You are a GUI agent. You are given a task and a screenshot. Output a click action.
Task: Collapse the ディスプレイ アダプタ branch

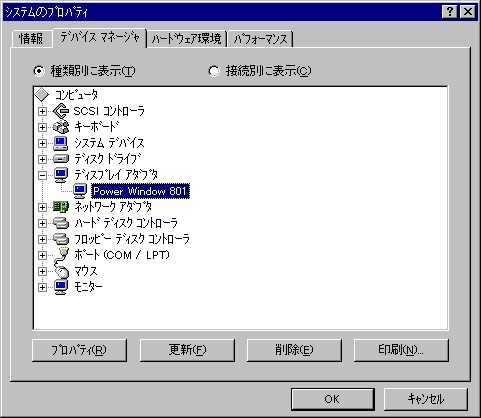coord(42,175)
